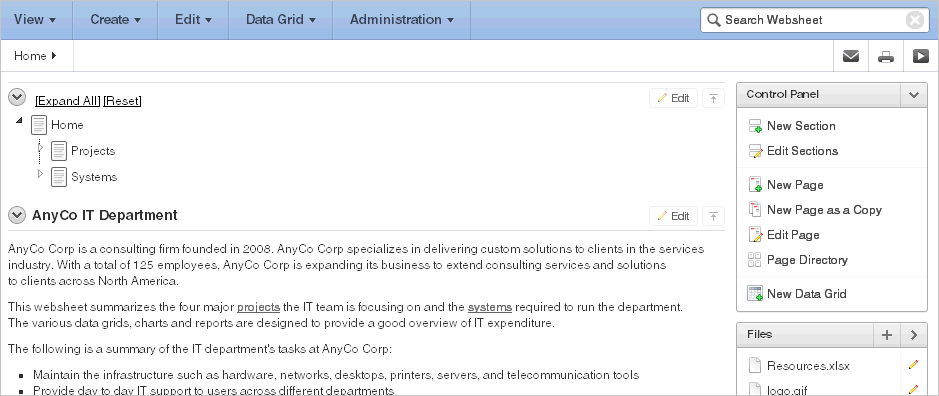Collapse the AnyCo IT Department section
The width and height of the screenshot is (939, 396).
(x=17, y=214)
